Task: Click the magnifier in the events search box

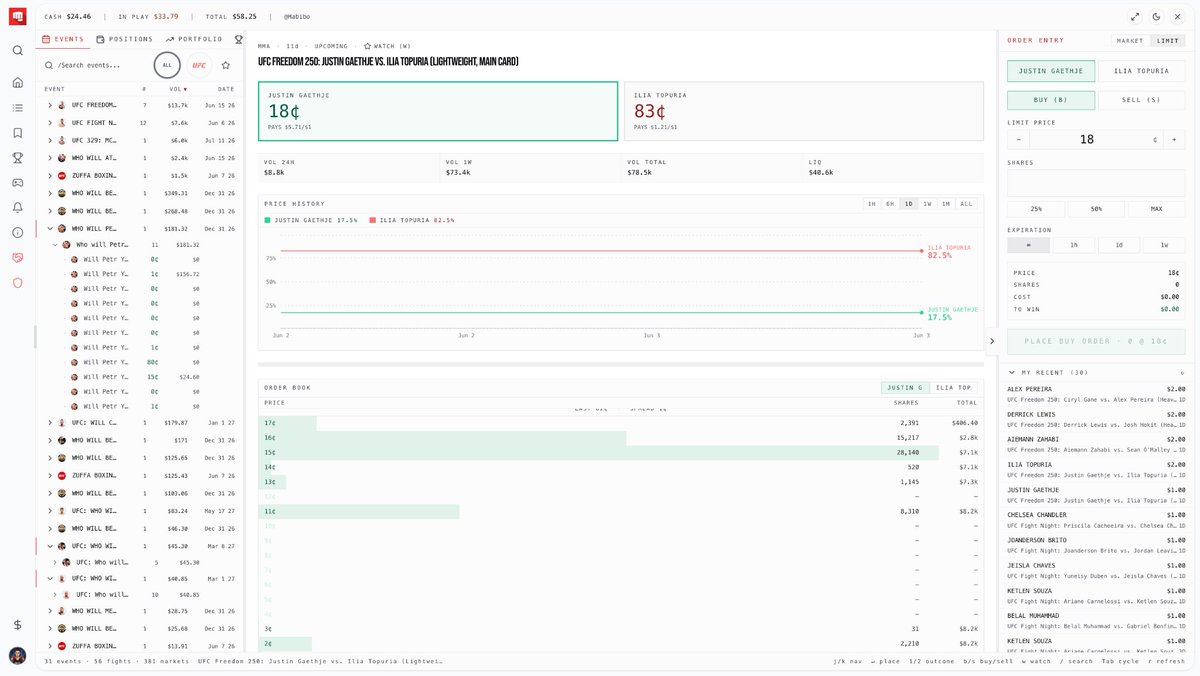Action: pos(49,65)
